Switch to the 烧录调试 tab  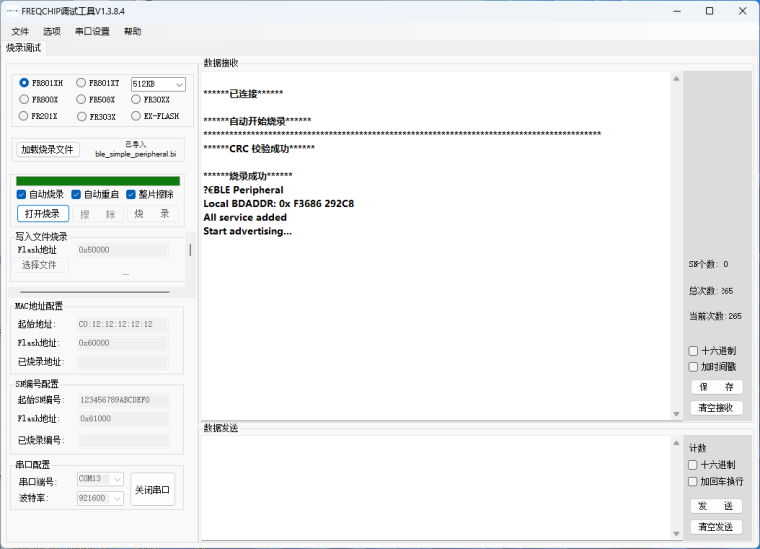coord(24,48)
